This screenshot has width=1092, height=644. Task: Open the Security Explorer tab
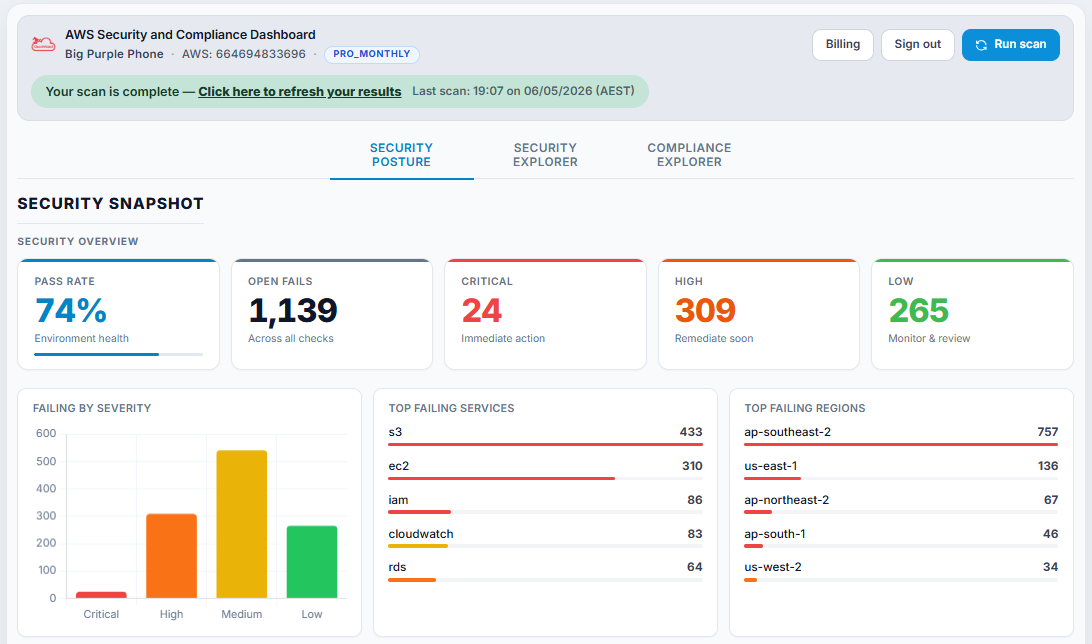pos(545,155)
